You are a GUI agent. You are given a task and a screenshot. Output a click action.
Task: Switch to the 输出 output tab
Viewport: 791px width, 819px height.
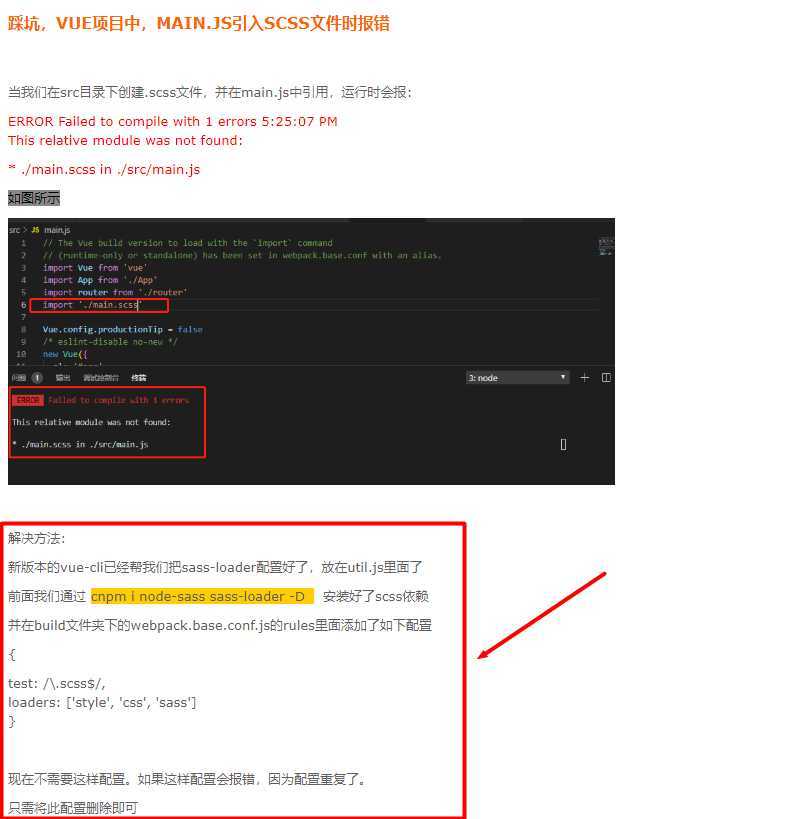[x=63, y=378]
